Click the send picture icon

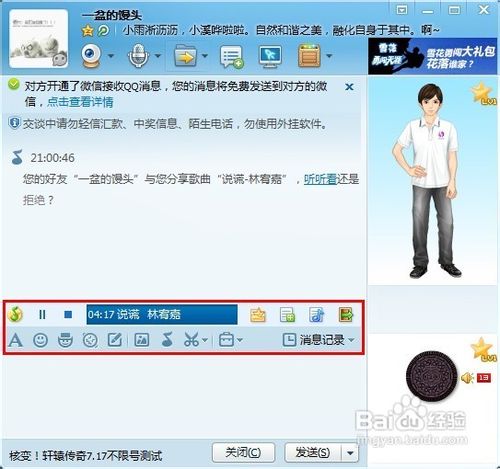[142, 340]
